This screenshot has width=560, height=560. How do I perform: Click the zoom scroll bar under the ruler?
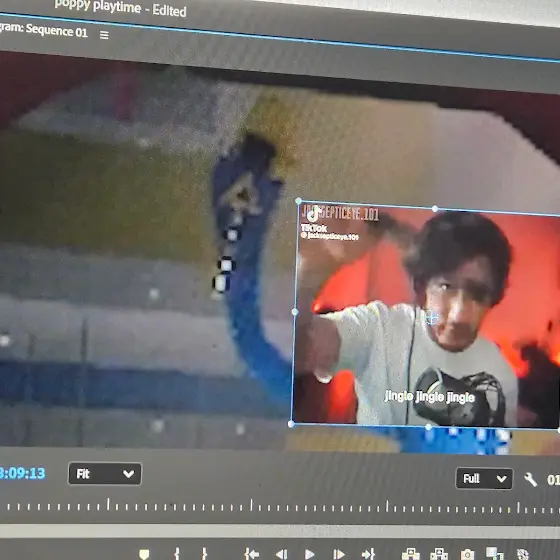[280, 531]
